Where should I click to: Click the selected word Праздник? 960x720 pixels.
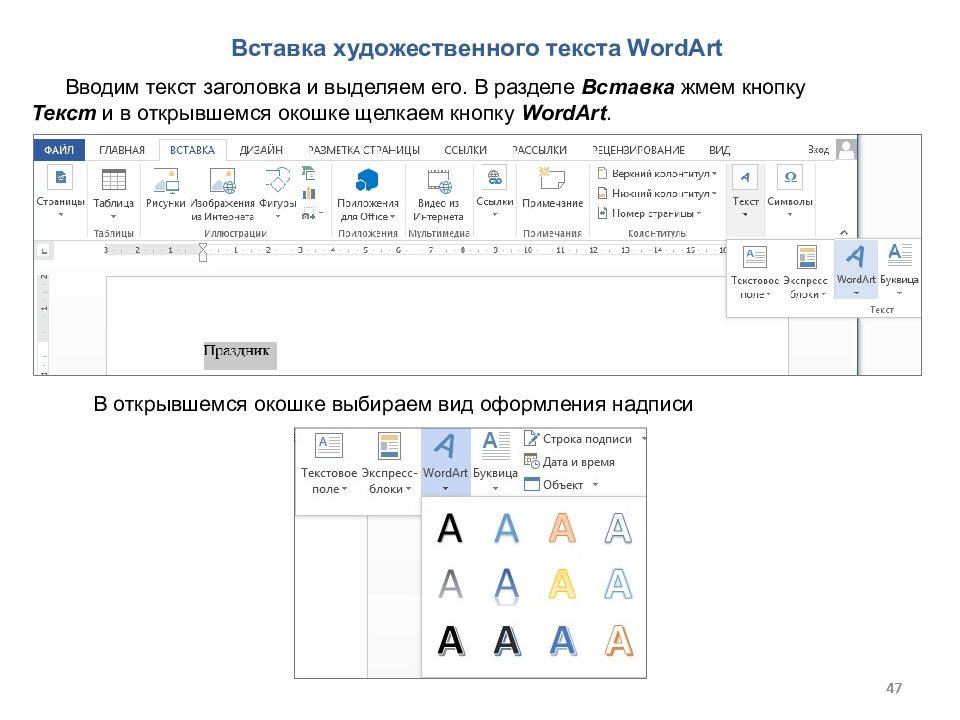point(236,351)
